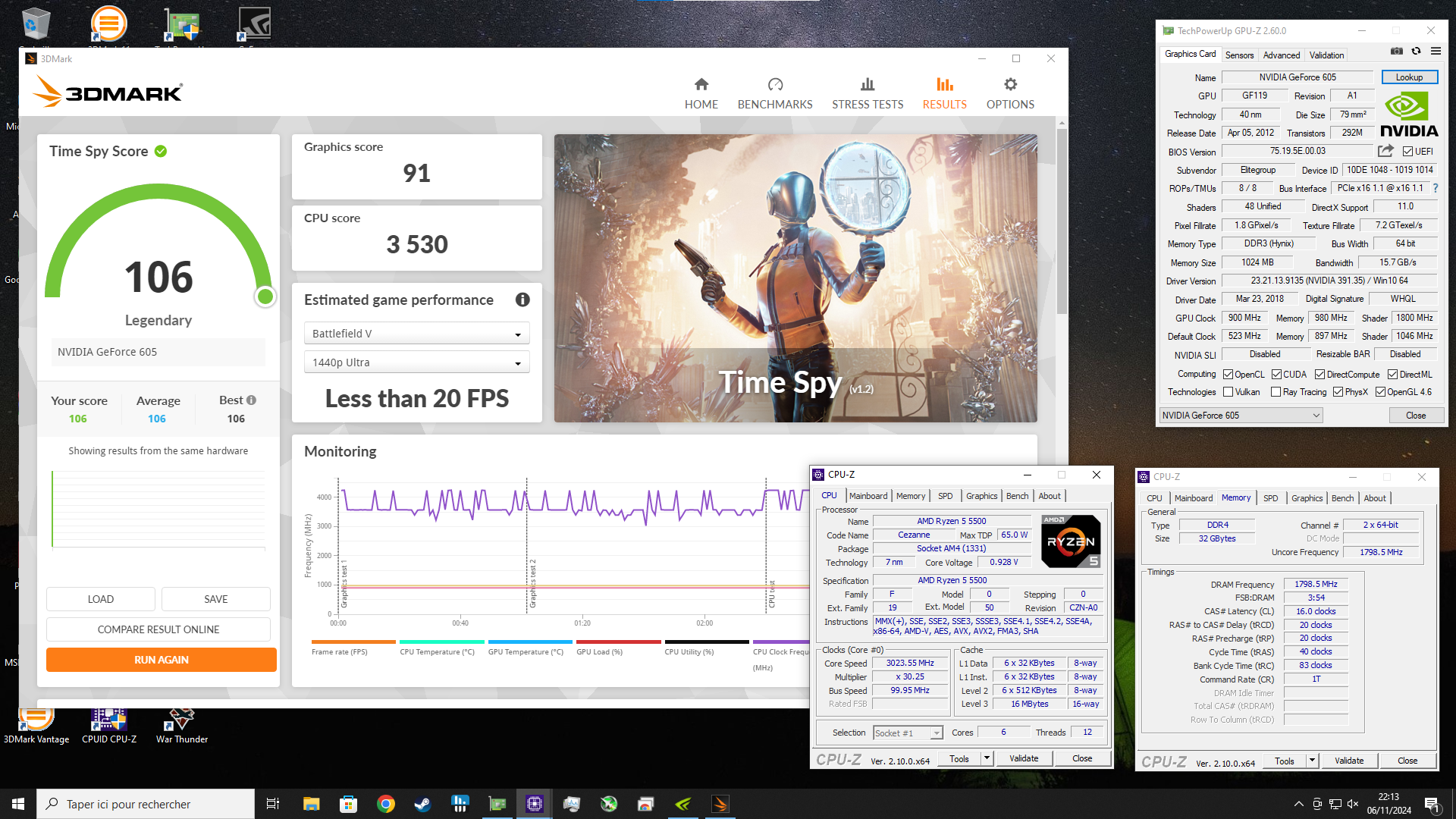This screenshot has width=1456, height=819.
Task: Open Google Chrome from taskbar
Action: pos(385,804)
